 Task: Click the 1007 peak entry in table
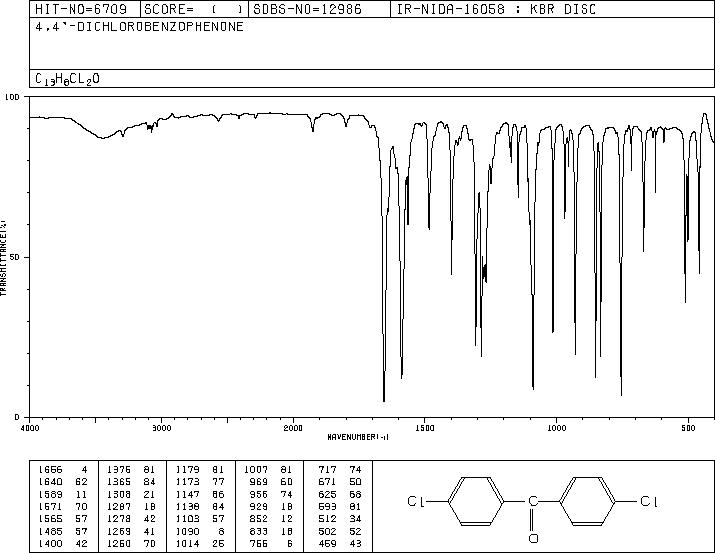(x=269, y=470)
